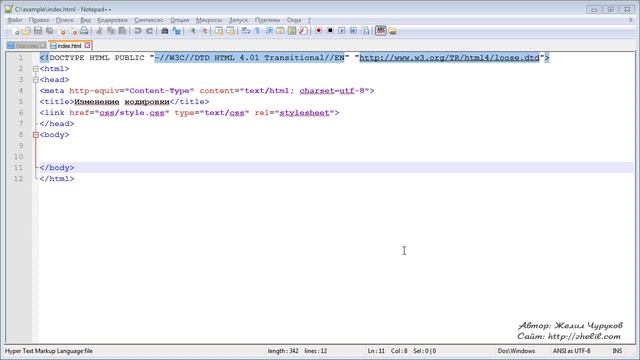
Task: Click 'length : 342' status bar entry
Action: 283,351
